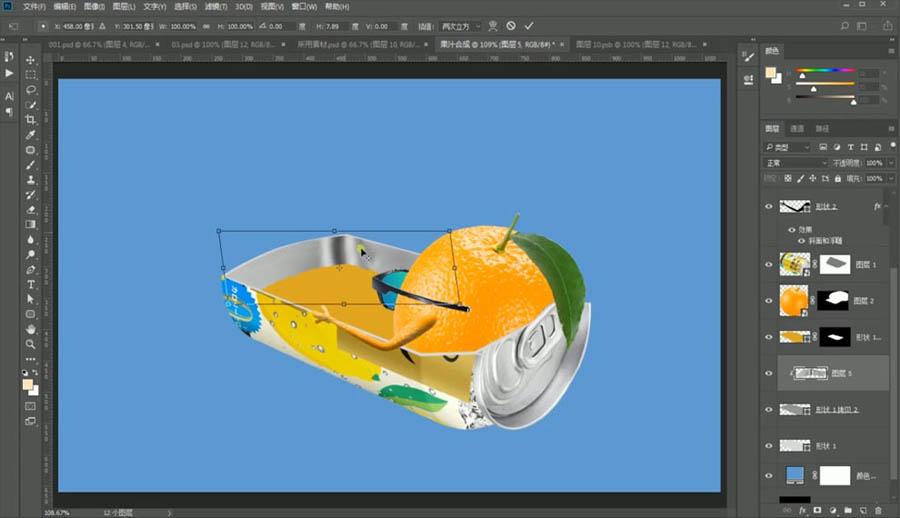Screen dimensions: 900x518
Task: Open the 滤镜(T) menu
Action: point(216,6)
